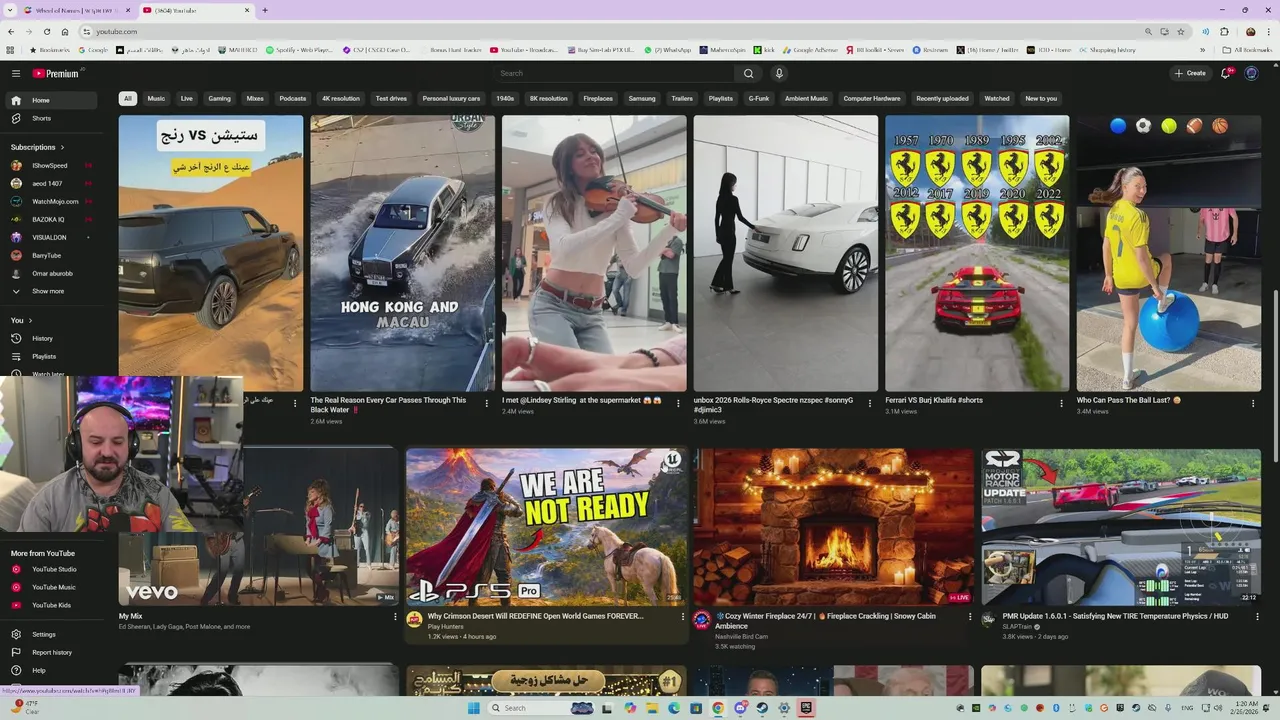1280x720 pixels.
Task: Select the Gaming filter chip
Action: click(219, 98)
